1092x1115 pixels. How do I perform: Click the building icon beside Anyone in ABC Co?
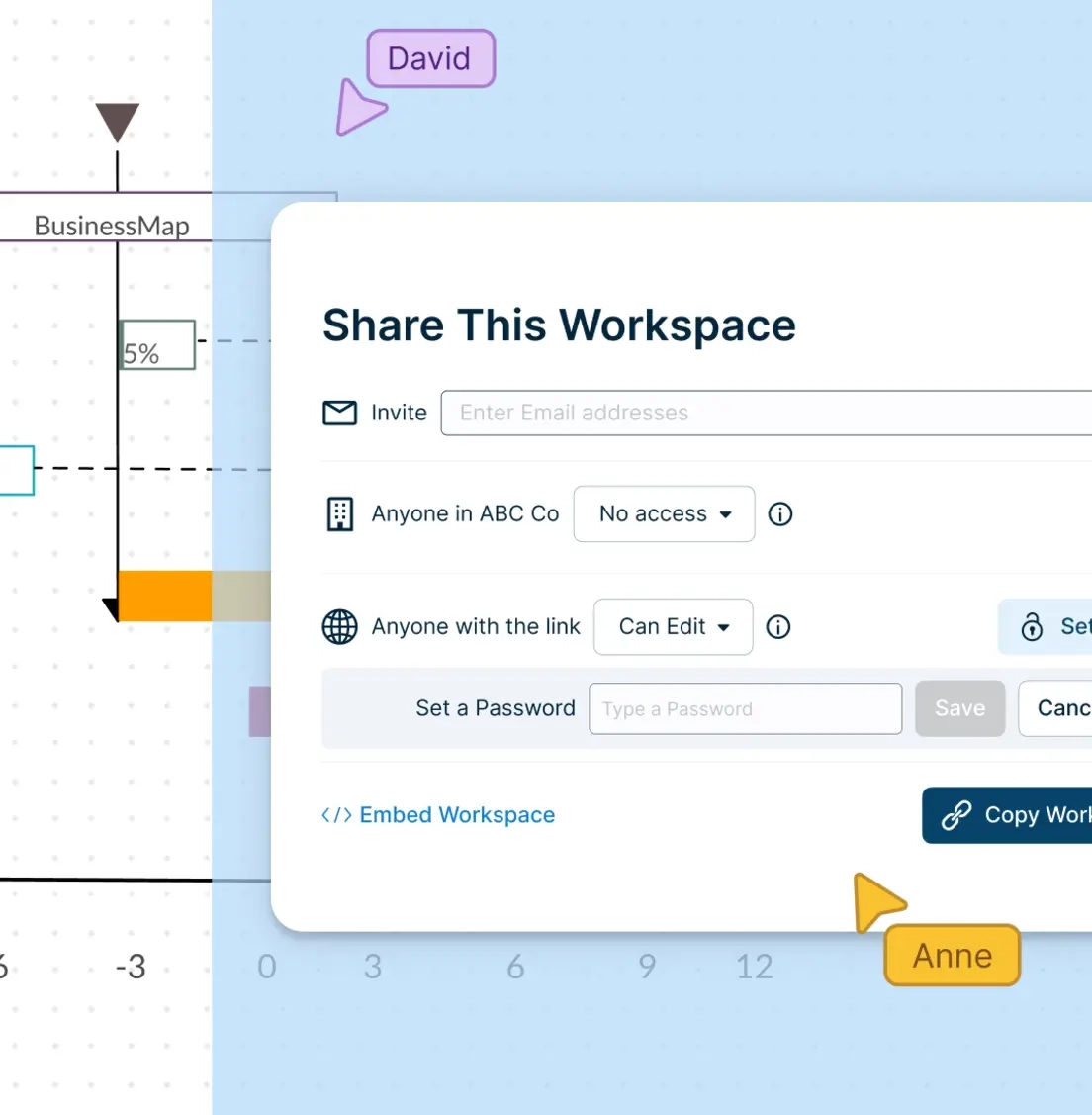tap(340, 513)
